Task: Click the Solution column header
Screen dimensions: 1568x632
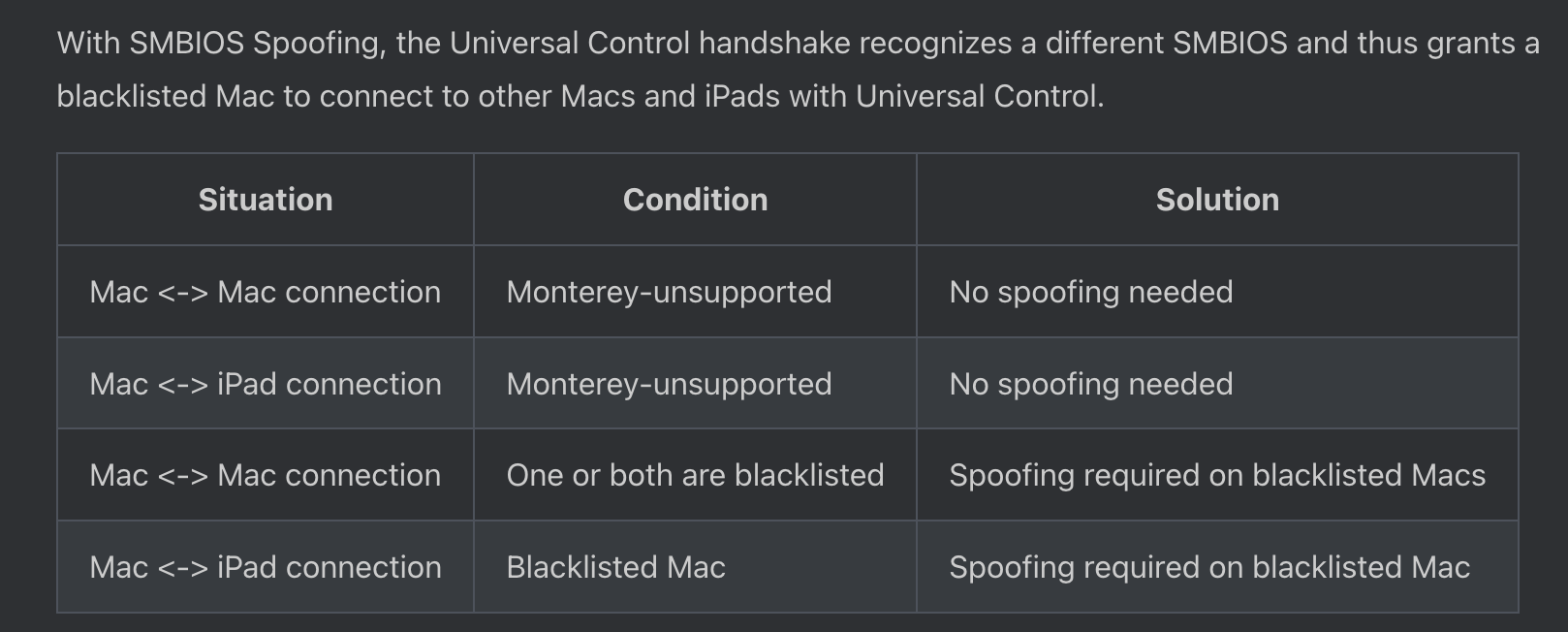Action: tap(1217, 200)
